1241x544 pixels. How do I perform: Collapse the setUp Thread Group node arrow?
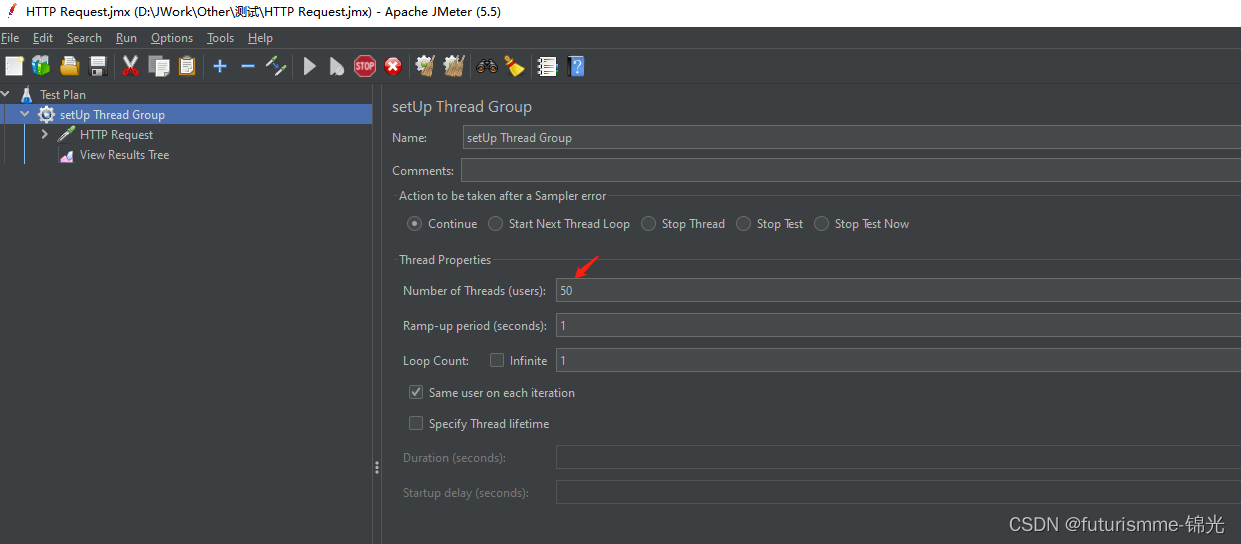(x=25, y=115)
